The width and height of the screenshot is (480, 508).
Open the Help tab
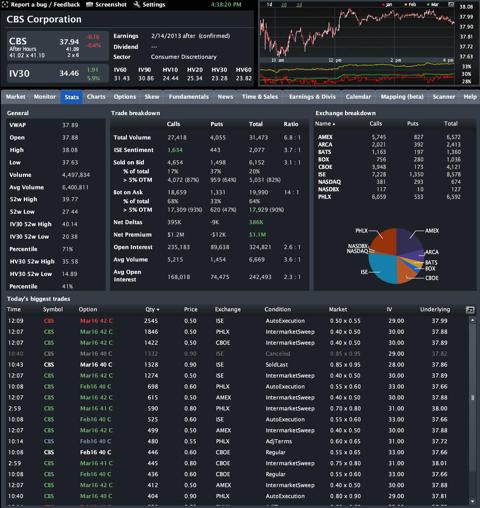pyautogui.click(x=470, y=97)
